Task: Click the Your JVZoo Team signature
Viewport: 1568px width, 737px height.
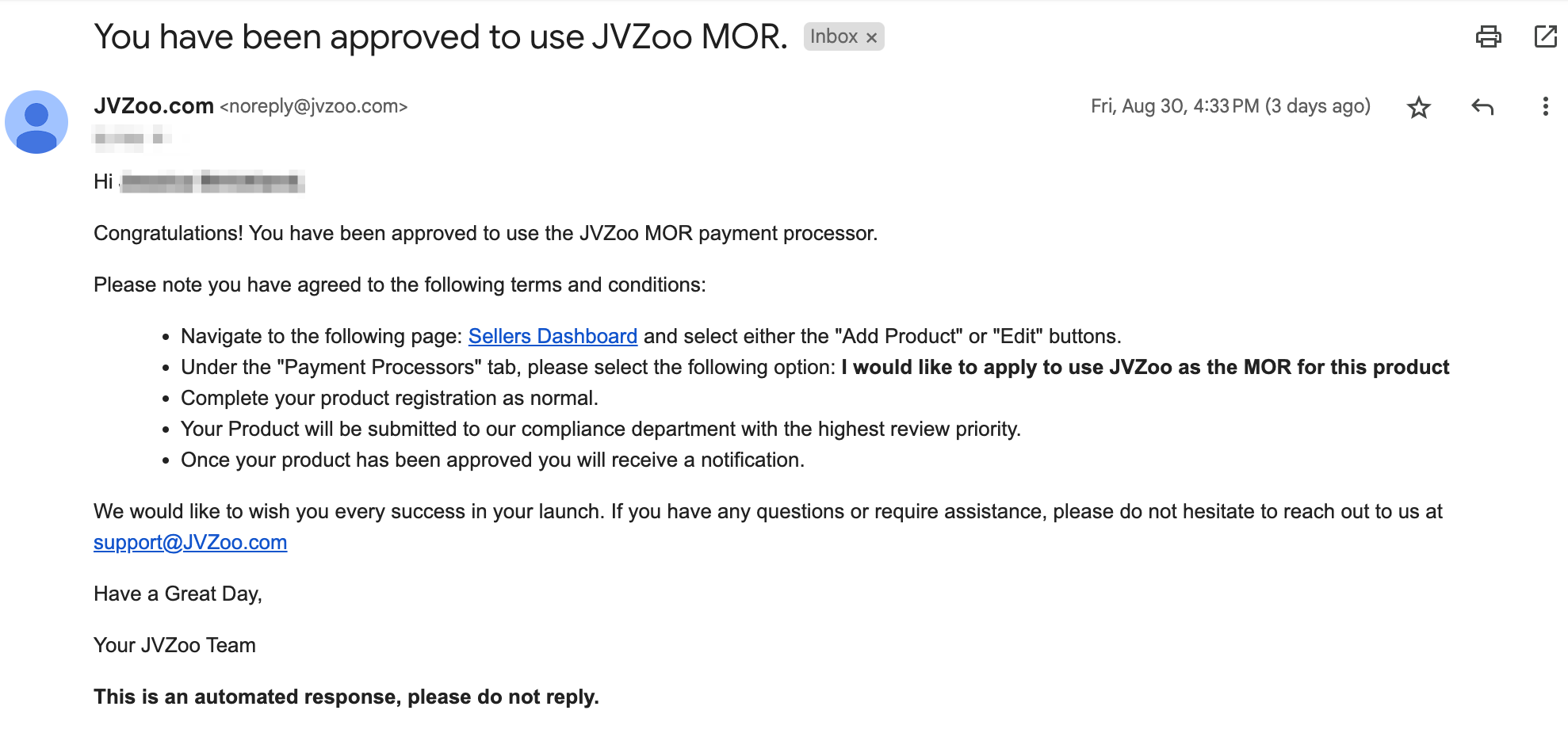Action: [174, 645]
